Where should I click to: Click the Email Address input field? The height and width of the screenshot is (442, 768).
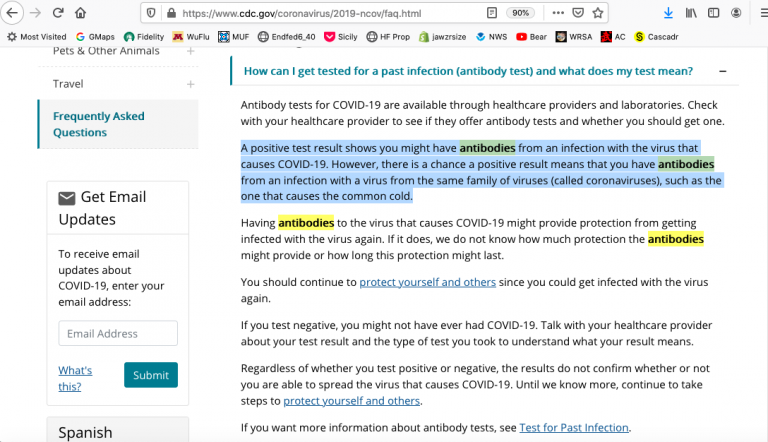click(117, 334)
